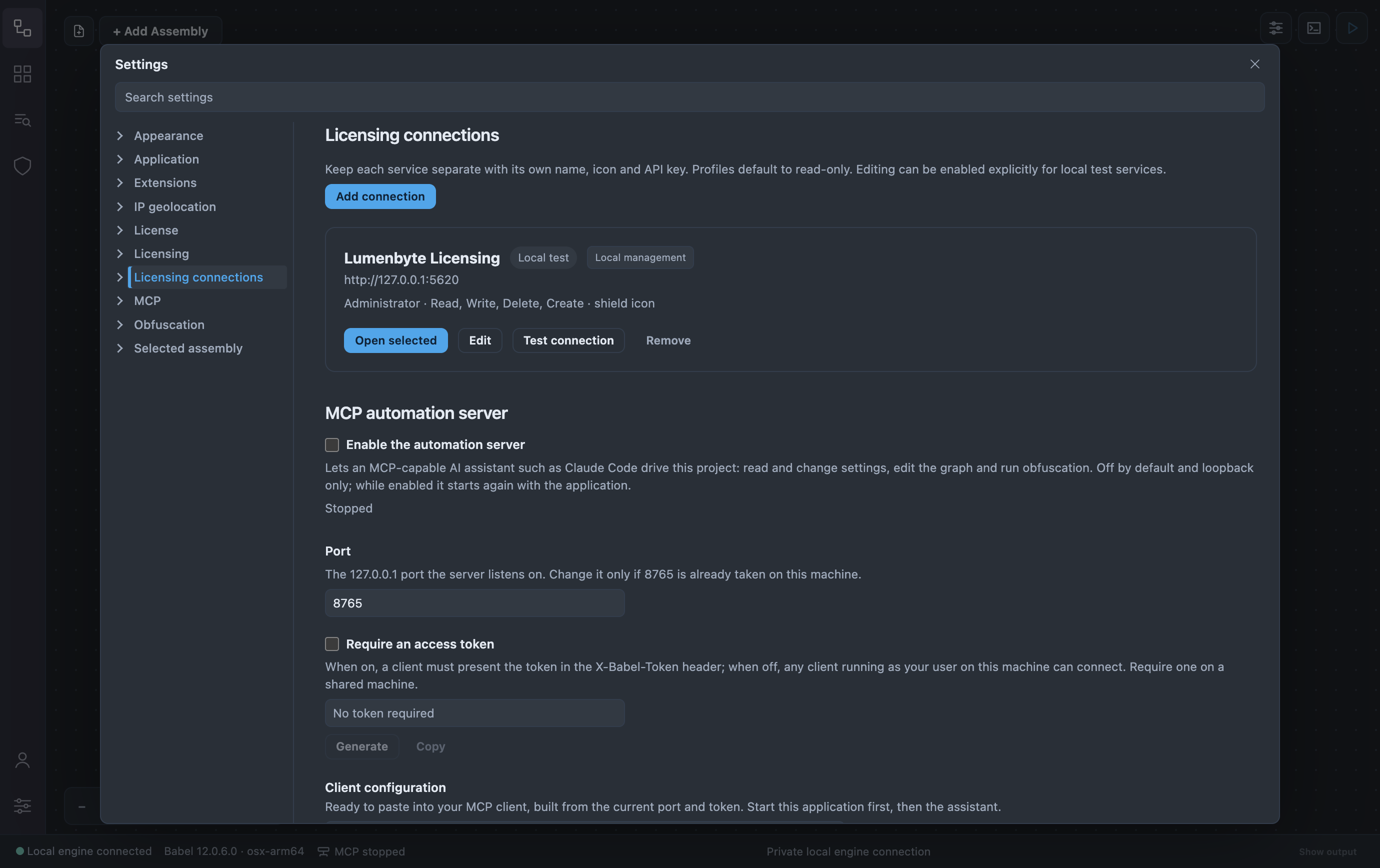Image resolution: width=1380 pixels, height=868 pixels.
Task: Enable the automation server checkbox
Action: 332,444
